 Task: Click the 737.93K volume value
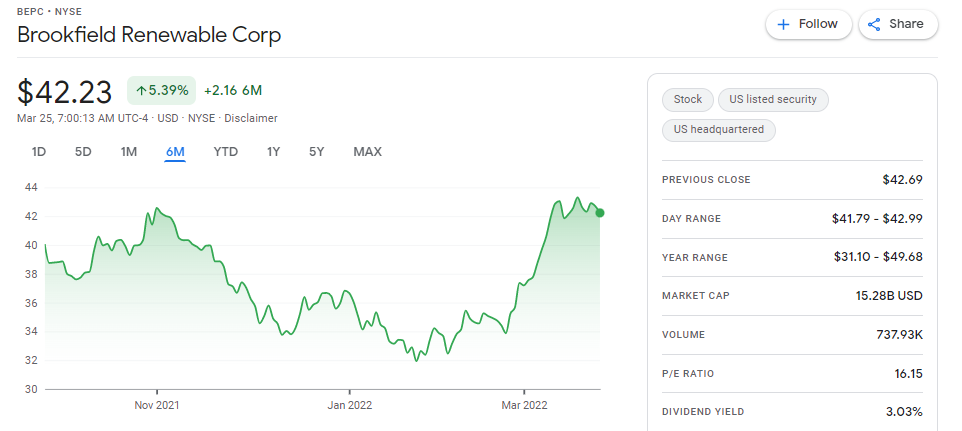(899, 335)
